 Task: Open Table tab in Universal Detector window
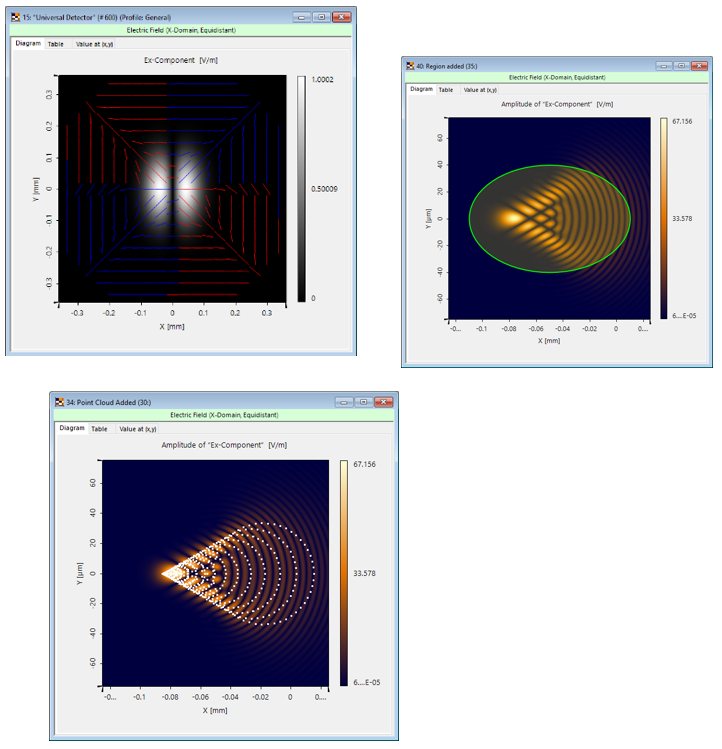(56, 44)
